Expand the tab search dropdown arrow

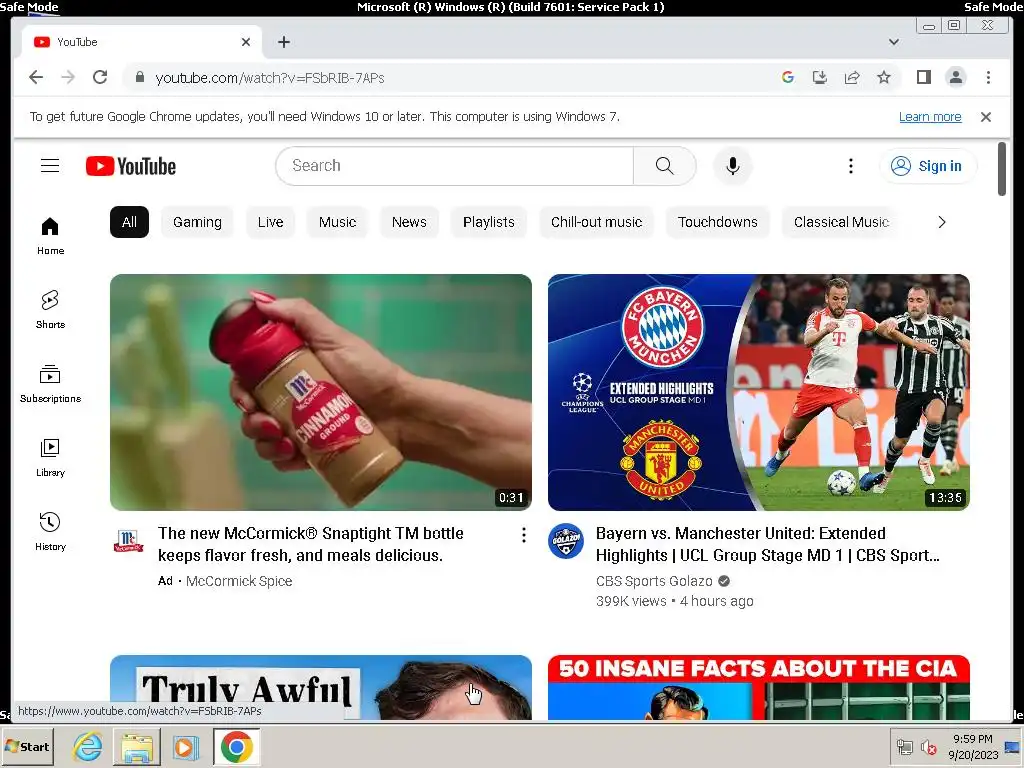tap(893, 42)
